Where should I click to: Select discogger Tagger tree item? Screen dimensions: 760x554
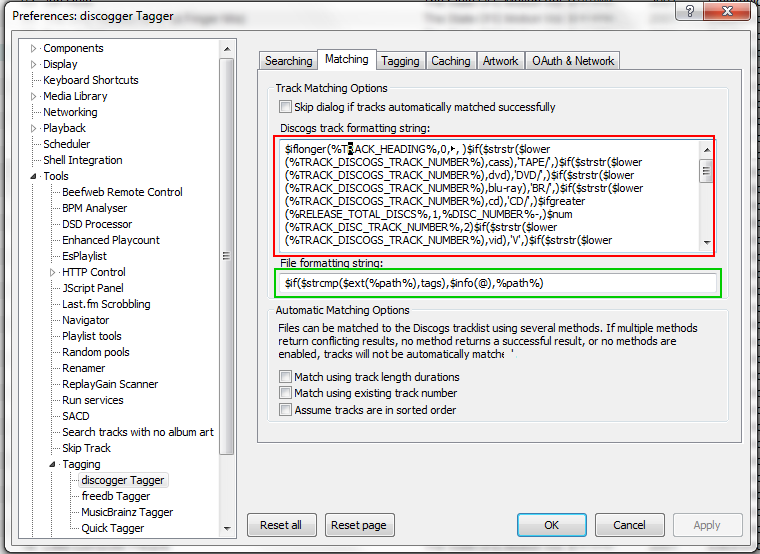tap(123, 480)
